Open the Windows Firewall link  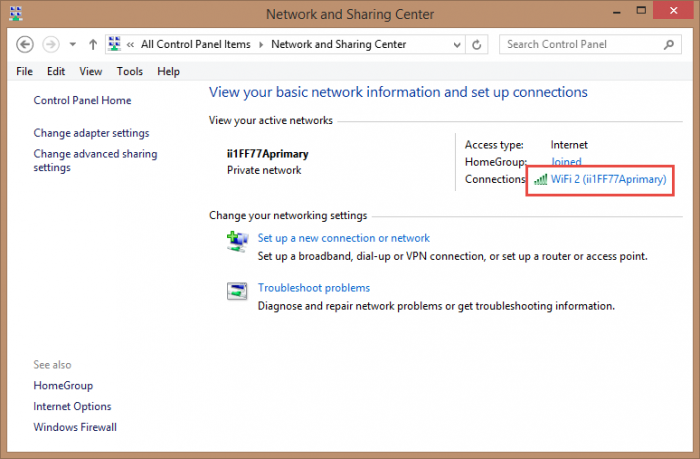75,427
